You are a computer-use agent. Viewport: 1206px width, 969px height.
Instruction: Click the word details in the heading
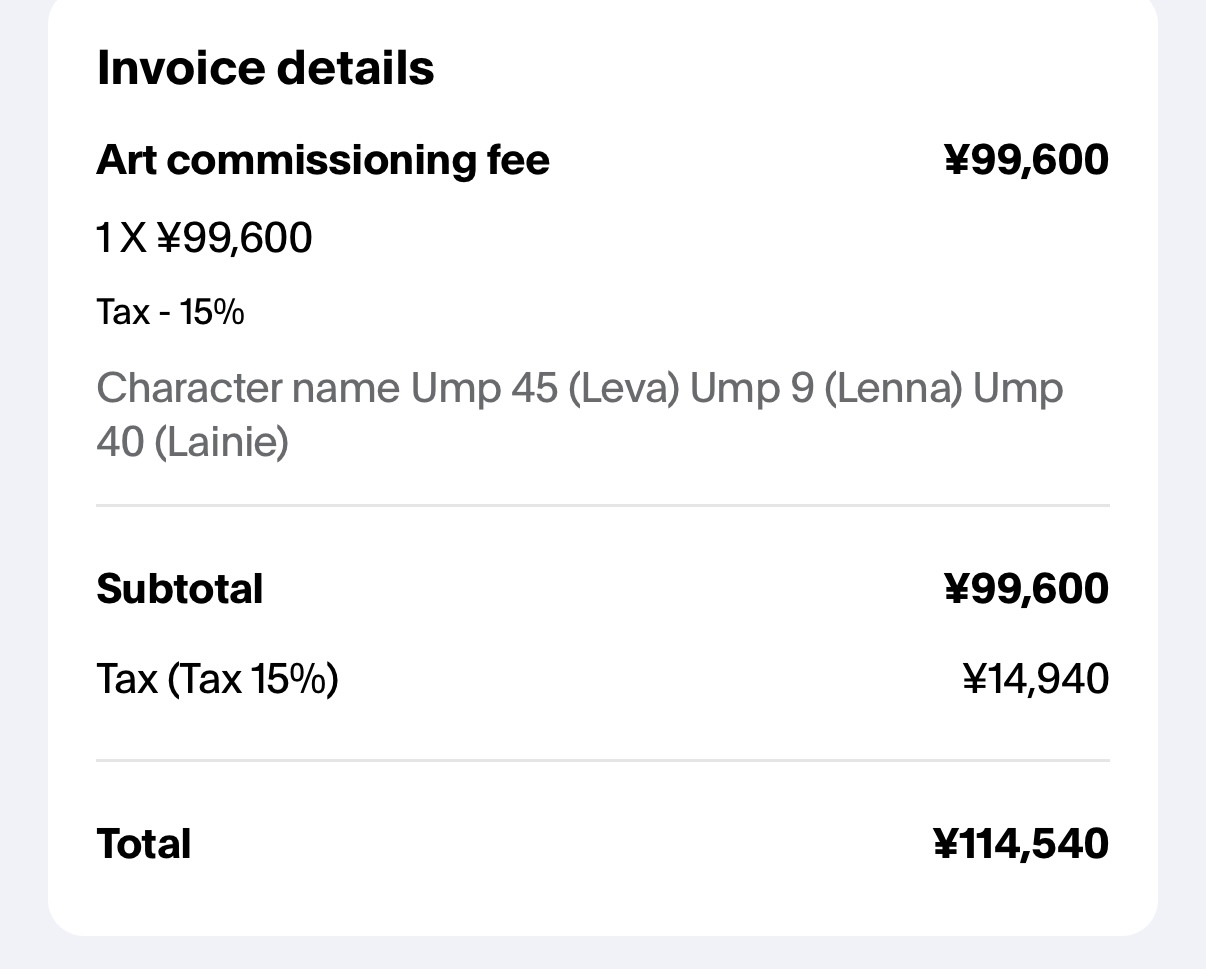354,68
